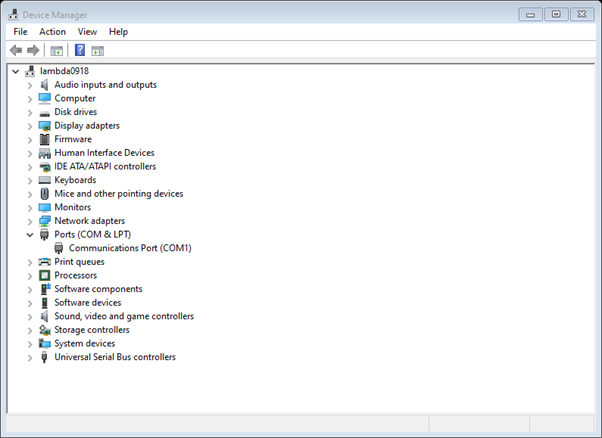
Task: Click the lambda0918 computer icon
Action: coord(30,71)
